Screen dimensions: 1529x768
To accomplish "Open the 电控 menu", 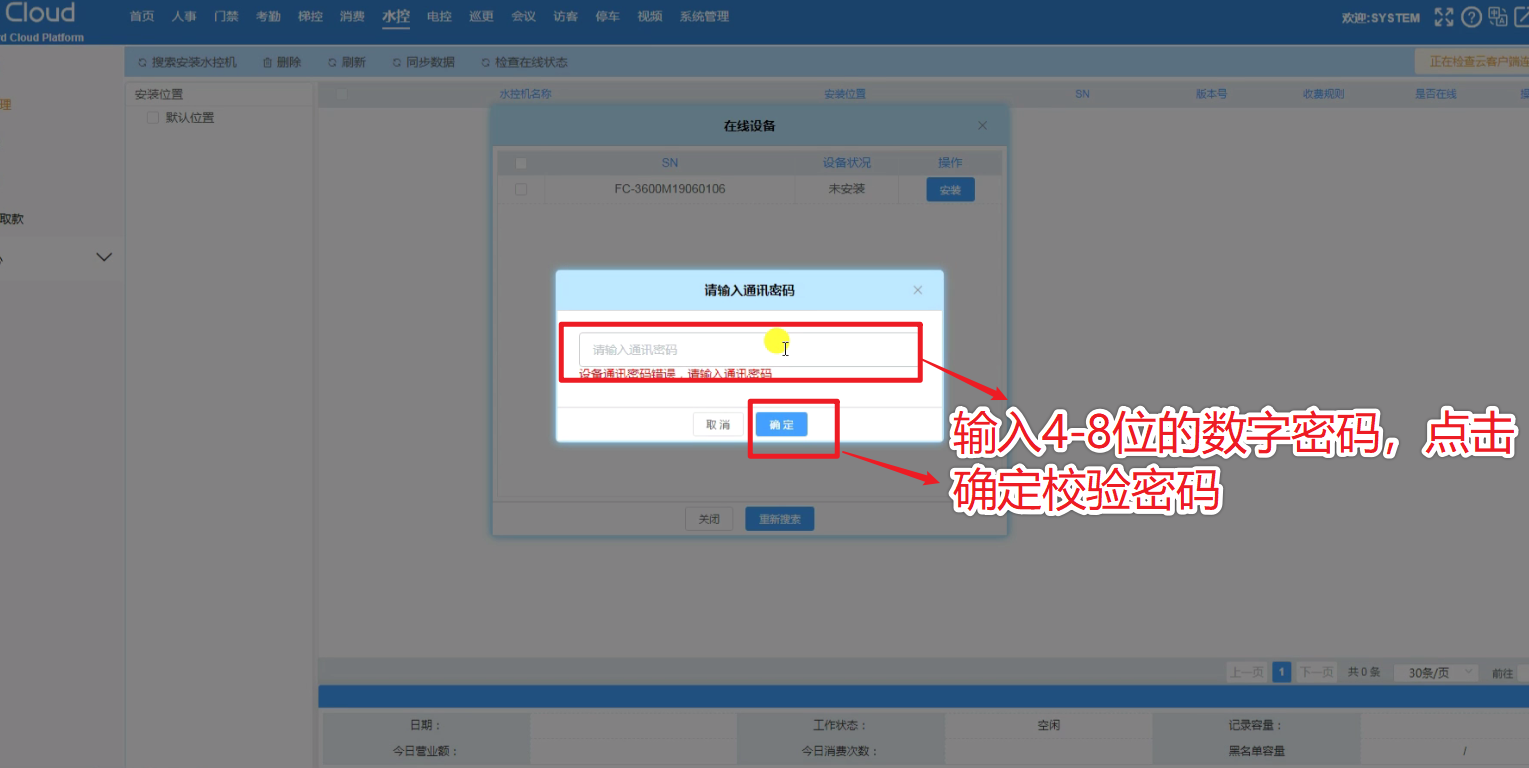I will click(439, 17).
